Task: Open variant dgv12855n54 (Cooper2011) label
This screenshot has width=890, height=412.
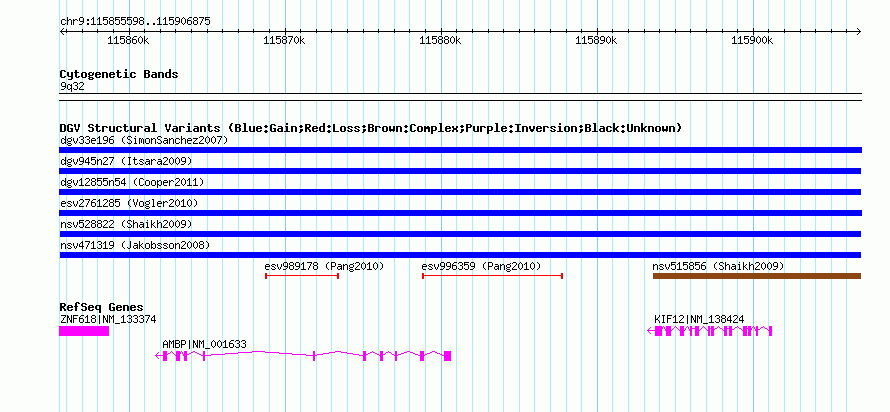Action: [x=132, y=182]
